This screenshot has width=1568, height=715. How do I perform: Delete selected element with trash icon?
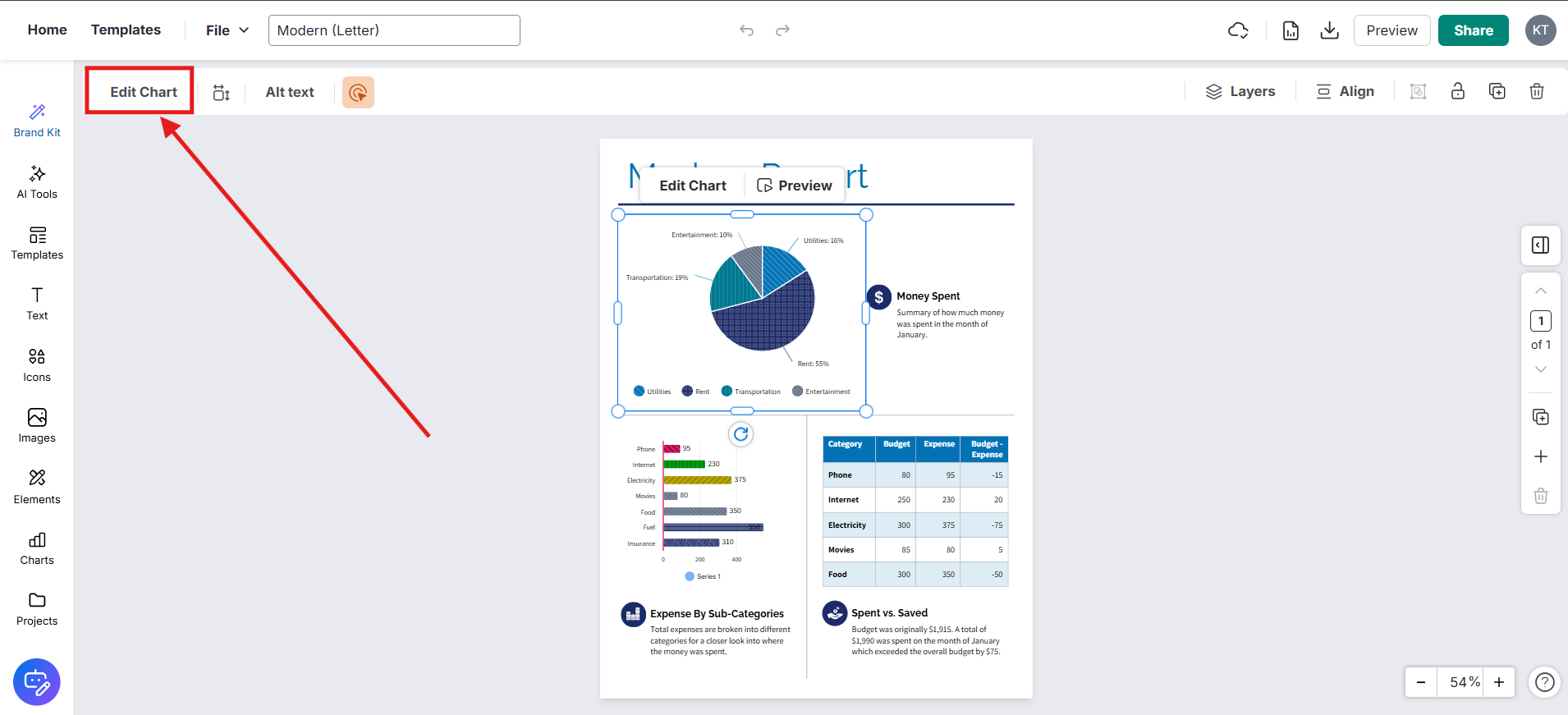click(x=1537, y=92)
